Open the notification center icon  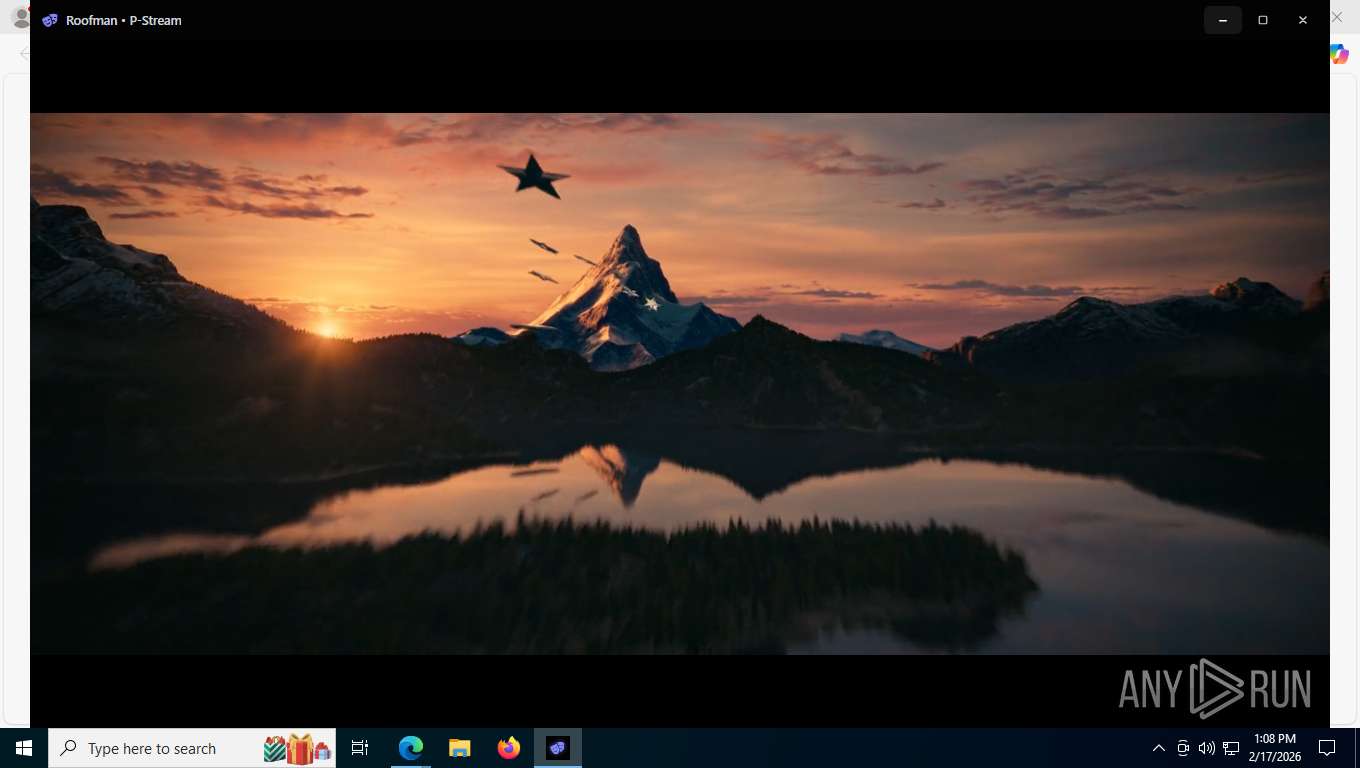[x=1327, y=748]
